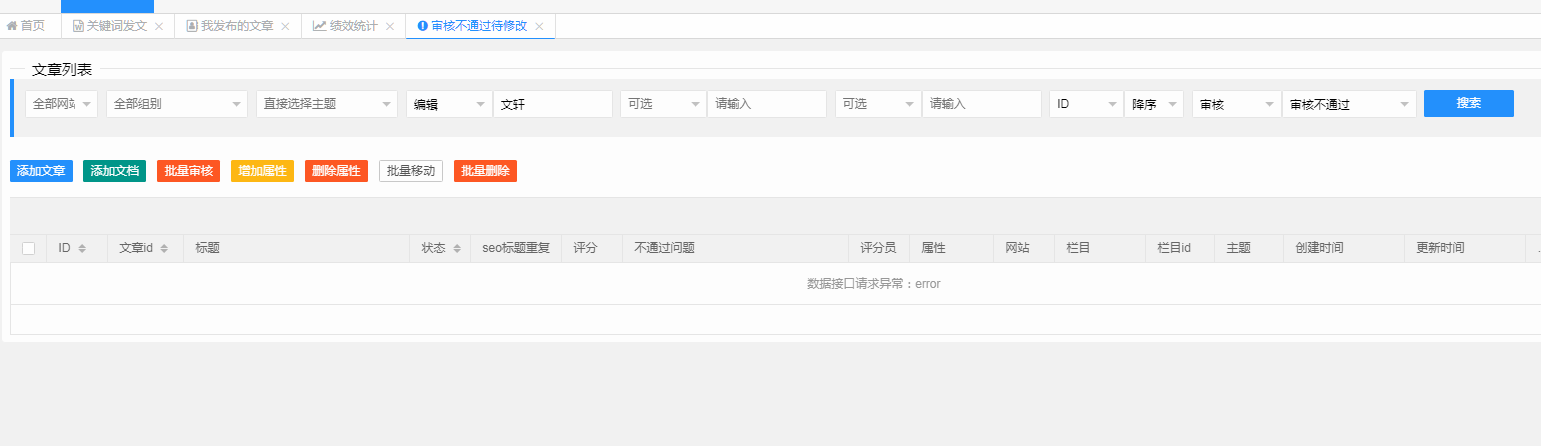The width and height of the screenshot is (1541, 446).
Task: Click the 评分 column header
Action: (592, 248)
